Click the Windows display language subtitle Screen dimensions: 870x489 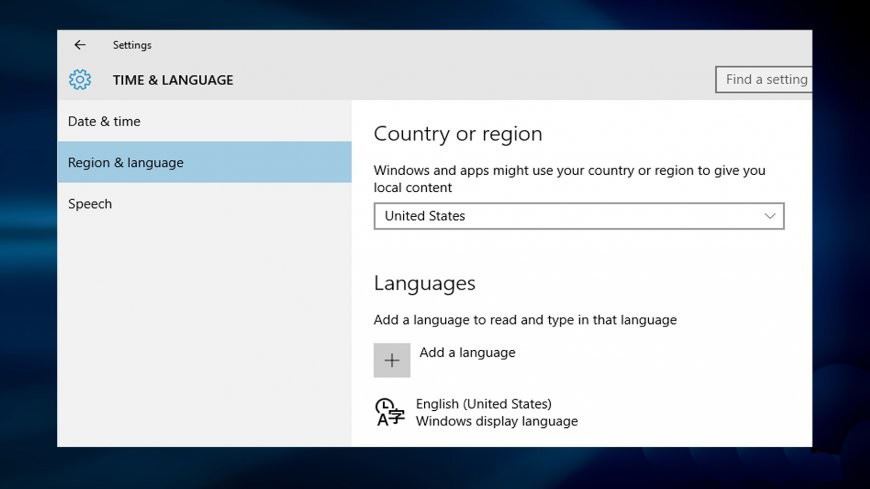click(497, 421)
